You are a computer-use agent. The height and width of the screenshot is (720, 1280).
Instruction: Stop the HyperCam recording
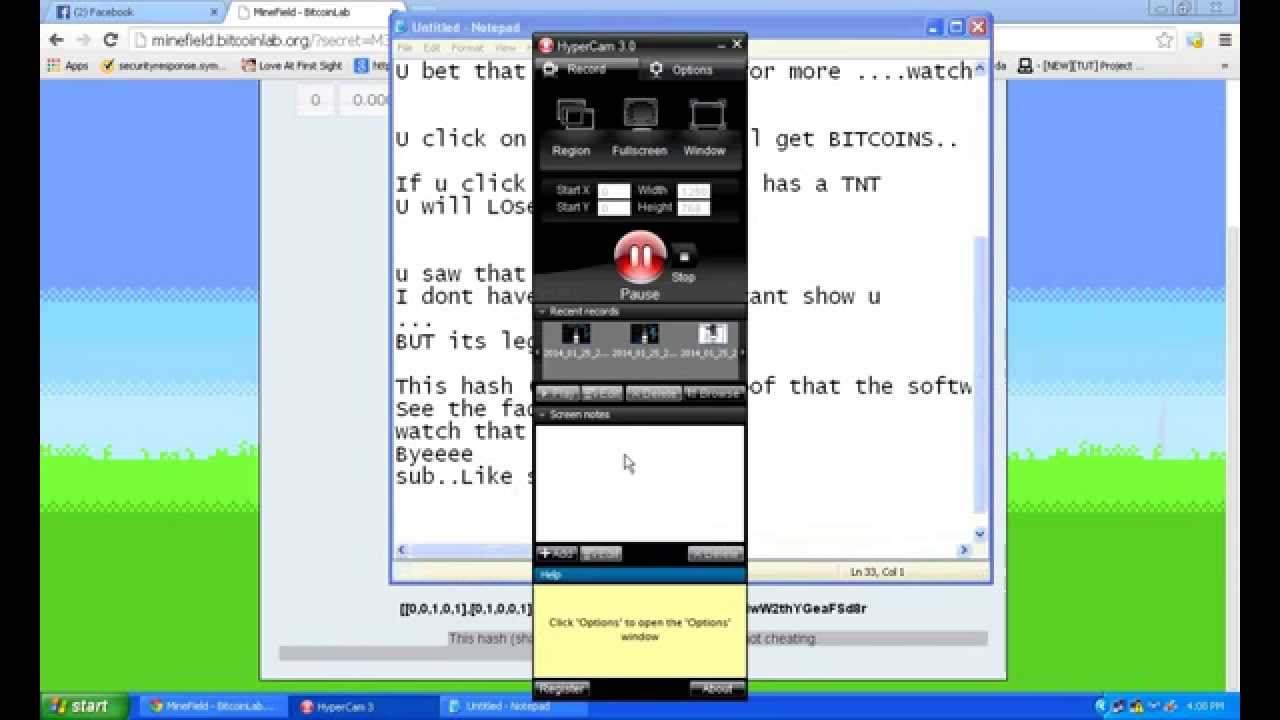pyautogui.click(x=683, y=256)
